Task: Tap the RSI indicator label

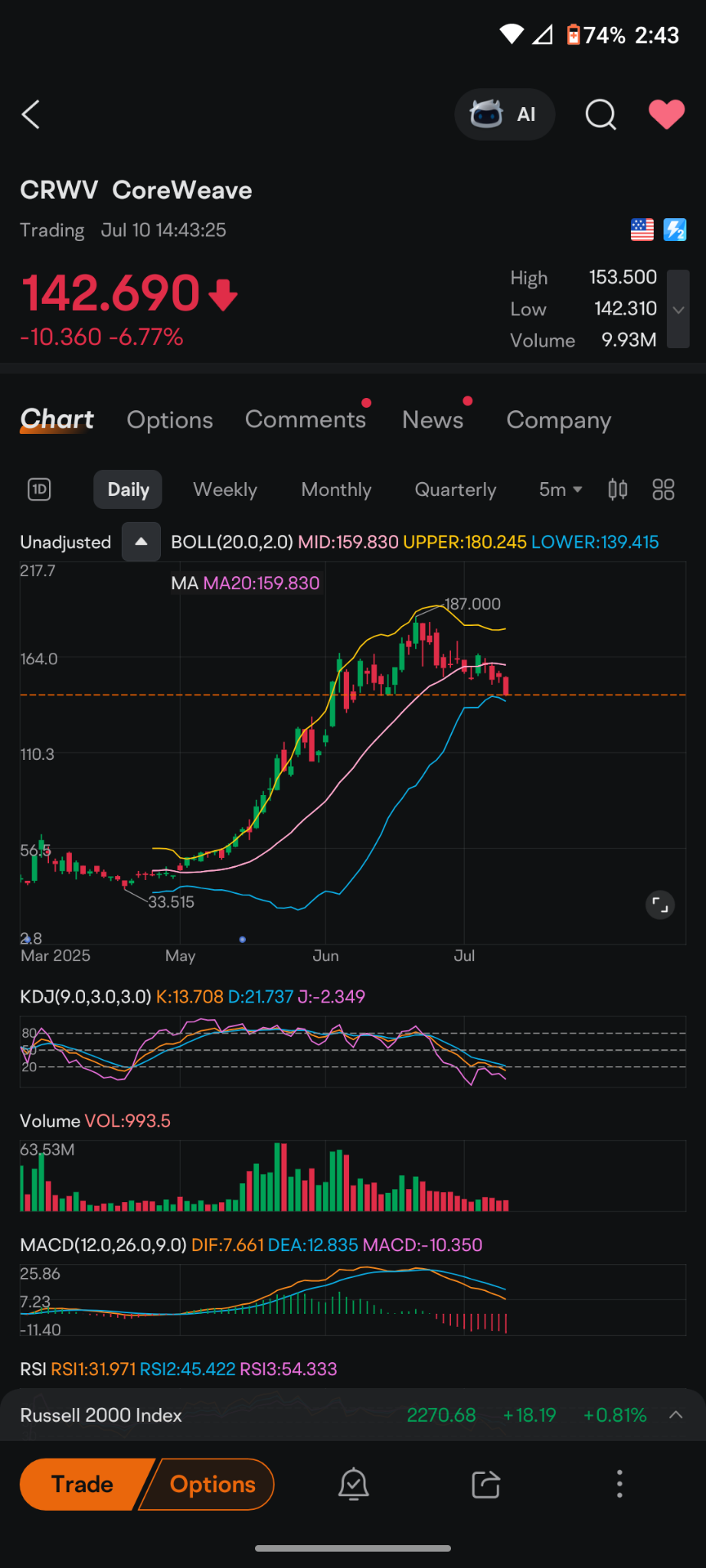Action: (x=33, y=1369)
